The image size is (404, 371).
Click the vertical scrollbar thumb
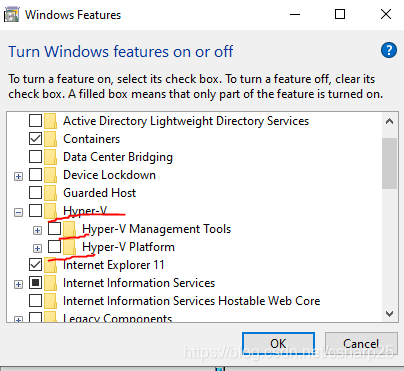(389, 163)
